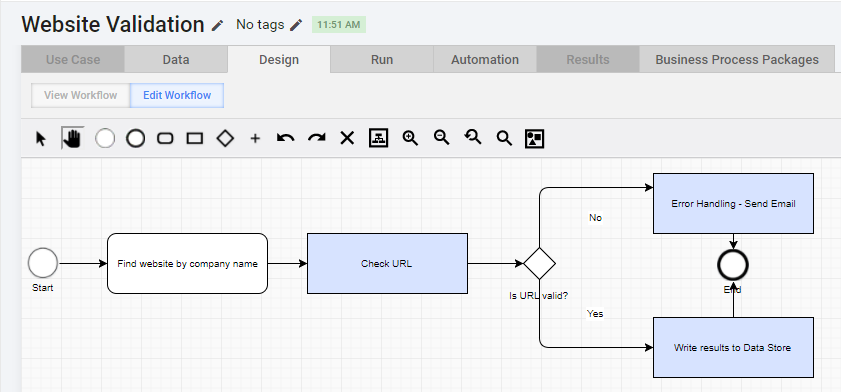The height and width of the screenshot is (392, 841).
Task: Click the Website Validation title text
Action: [113, 25]
